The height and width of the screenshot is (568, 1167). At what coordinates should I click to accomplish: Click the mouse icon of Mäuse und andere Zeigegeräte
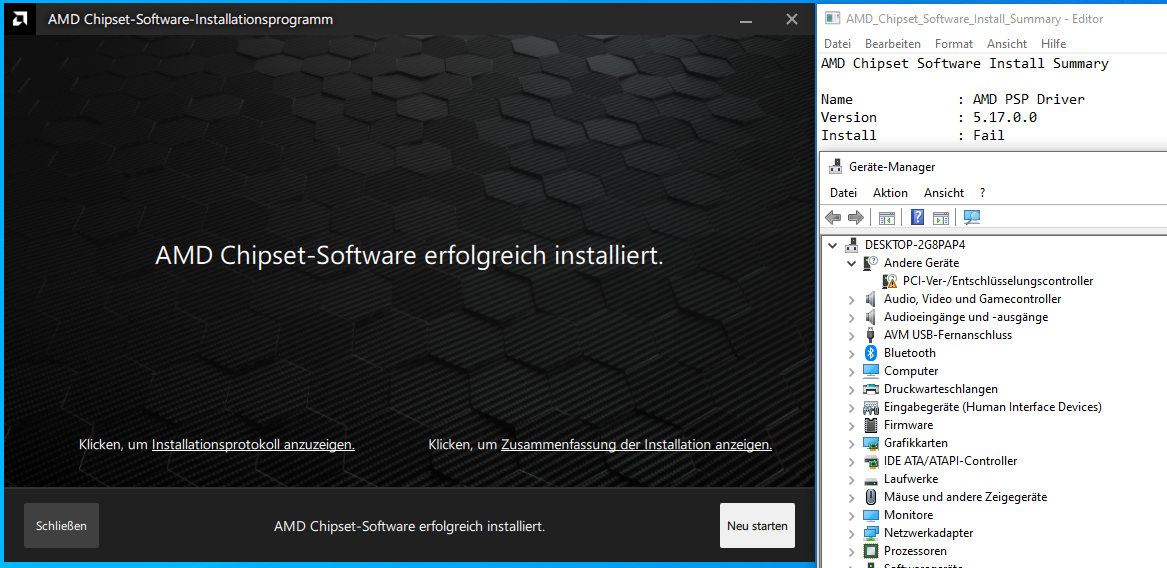[x=871, y=497]
